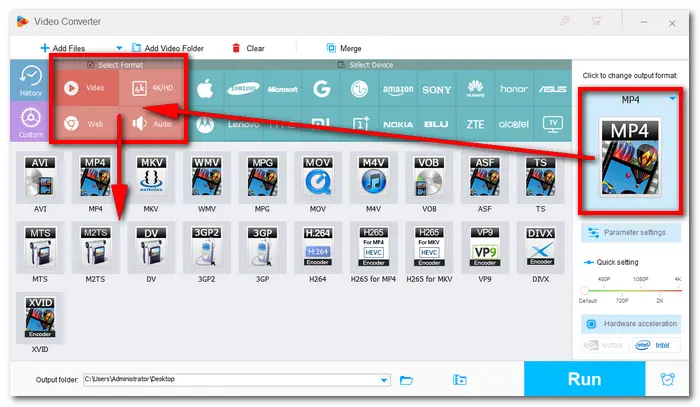This screenshot has height=407, width=700.
Task: Open the Microsoft device presets
Action: click(282, 89)
